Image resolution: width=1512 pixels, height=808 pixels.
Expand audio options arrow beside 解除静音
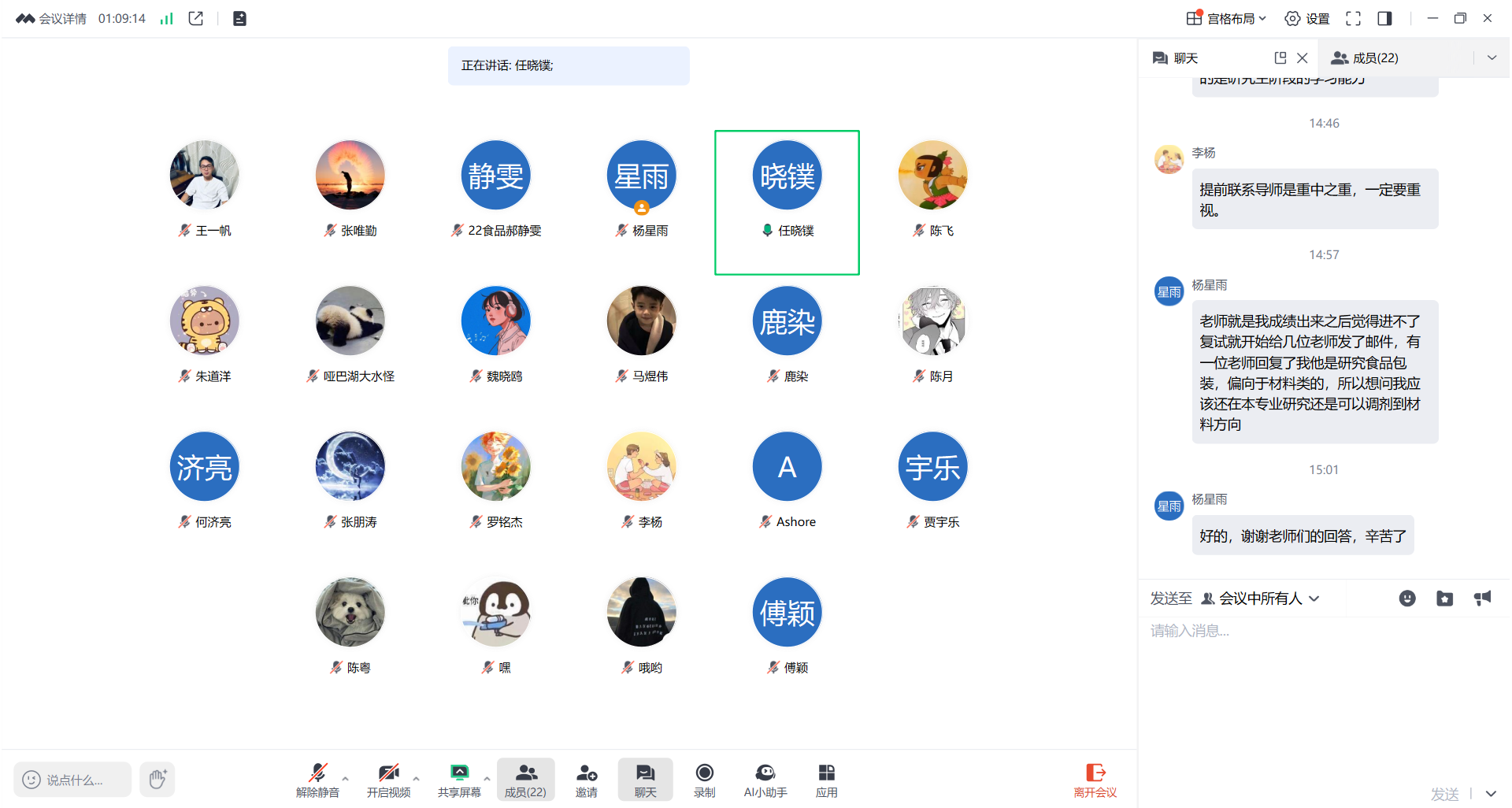(345, 779)
